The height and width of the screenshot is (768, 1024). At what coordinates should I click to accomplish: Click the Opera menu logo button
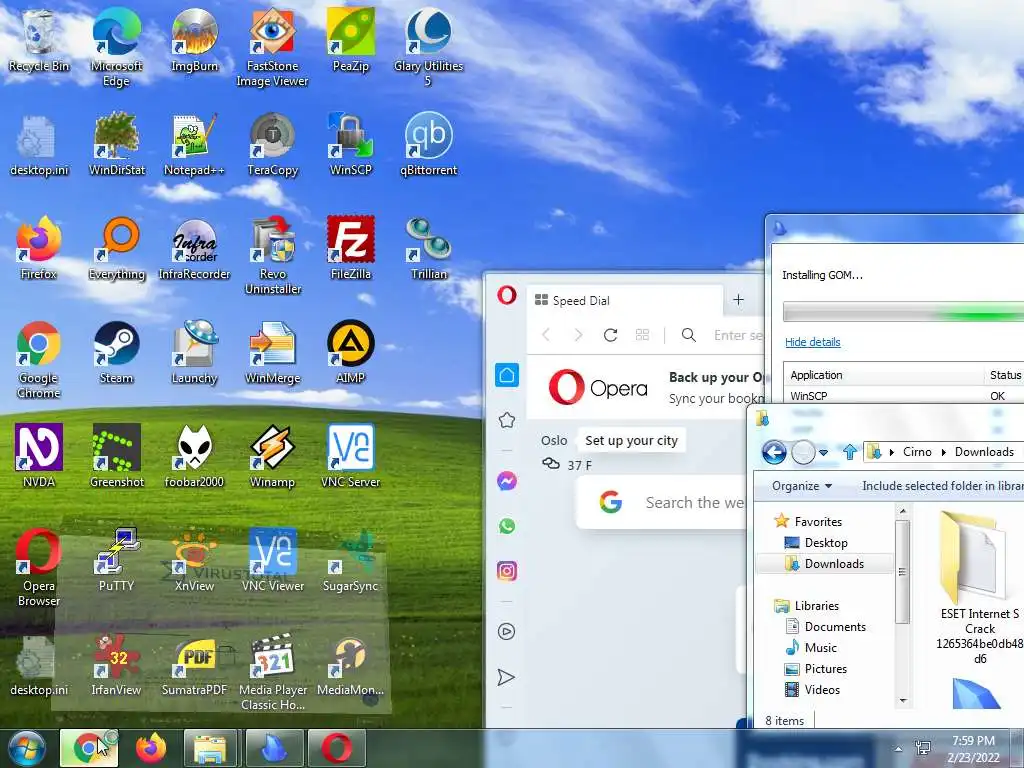pos(507,295)
